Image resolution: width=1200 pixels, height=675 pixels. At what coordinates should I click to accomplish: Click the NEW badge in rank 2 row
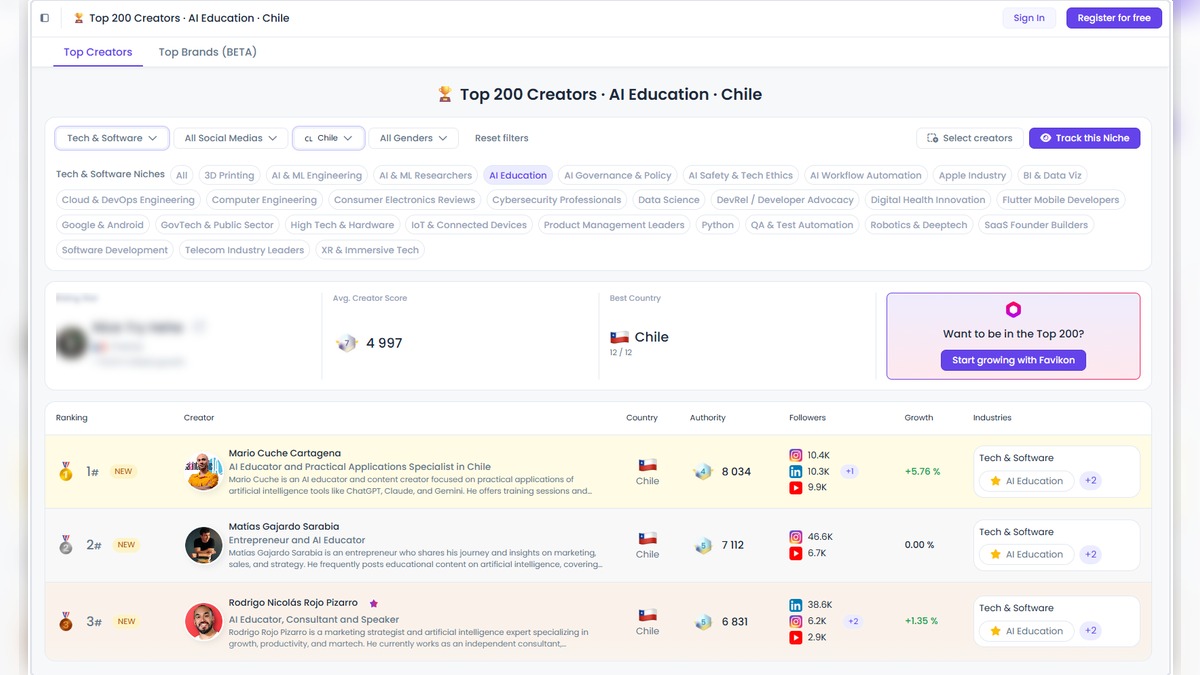[126, 545]
